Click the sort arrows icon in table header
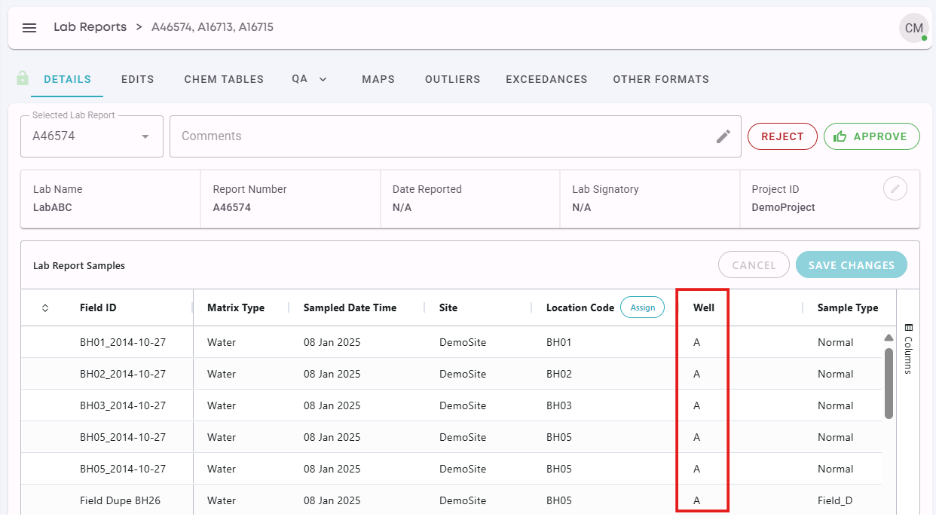This screenshot has width=936, height=519. pyautogui.click(x=45, y=308)
